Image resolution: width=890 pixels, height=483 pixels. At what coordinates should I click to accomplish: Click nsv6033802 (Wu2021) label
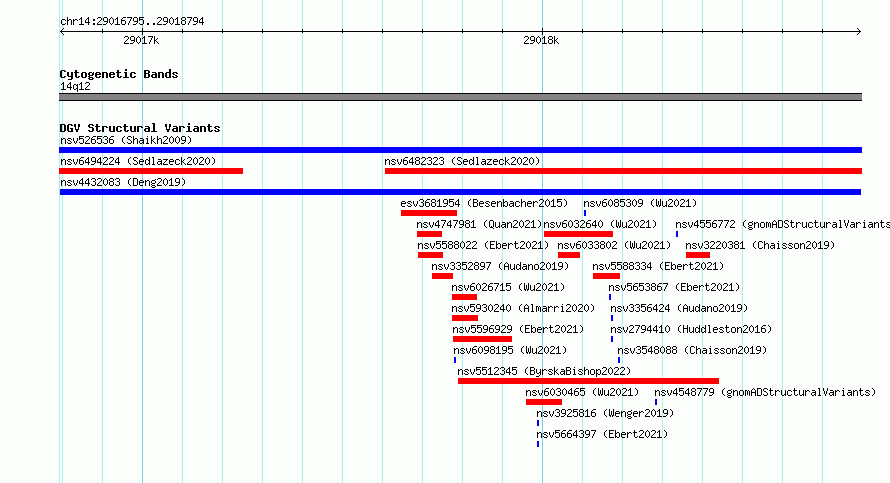point(614,245)
